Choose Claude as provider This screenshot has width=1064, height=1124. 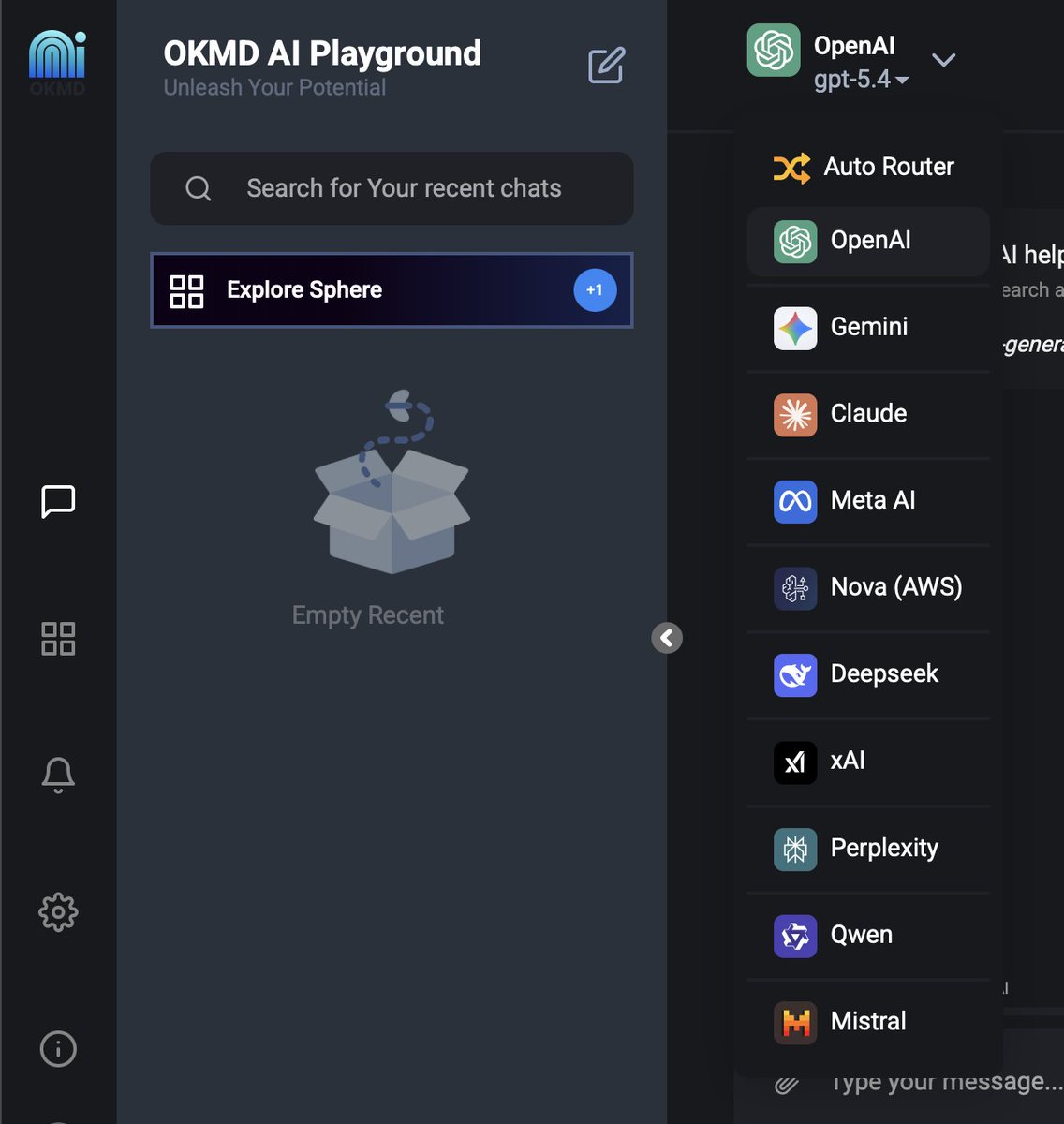868,415
